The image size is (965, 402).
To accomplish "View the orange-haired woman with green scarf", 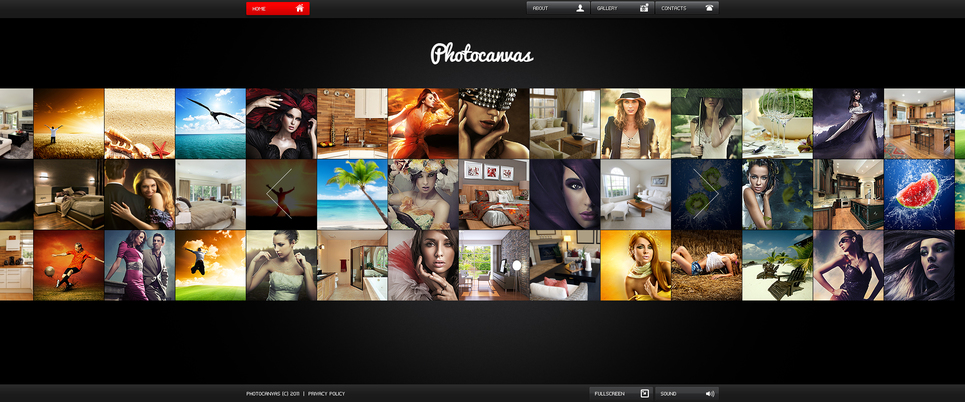I will tap(636, 265).
